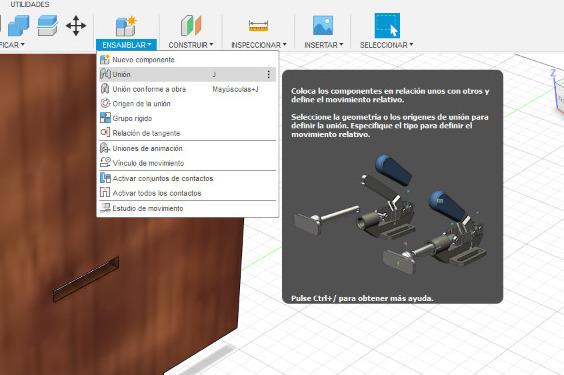Open the INSPECCIONAR dropdown
This screenshot has width=564, height=375.
(x=259, y=45)
